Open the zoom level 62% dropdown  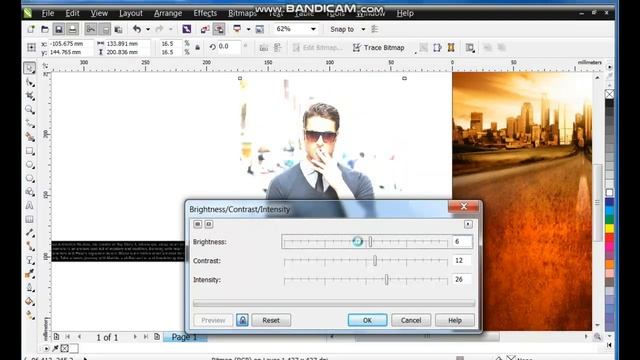point(313,29)
